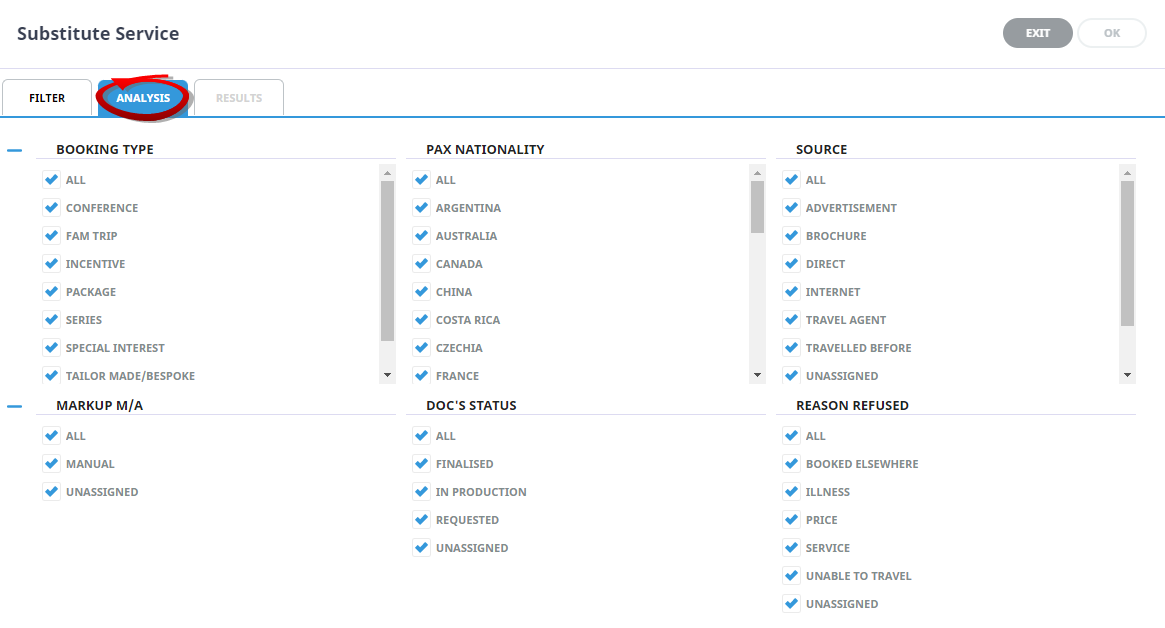The image size is (1165, 628).
Task: Toggle SPECIAL INTEREST checkbox
Action: (51, 348)
